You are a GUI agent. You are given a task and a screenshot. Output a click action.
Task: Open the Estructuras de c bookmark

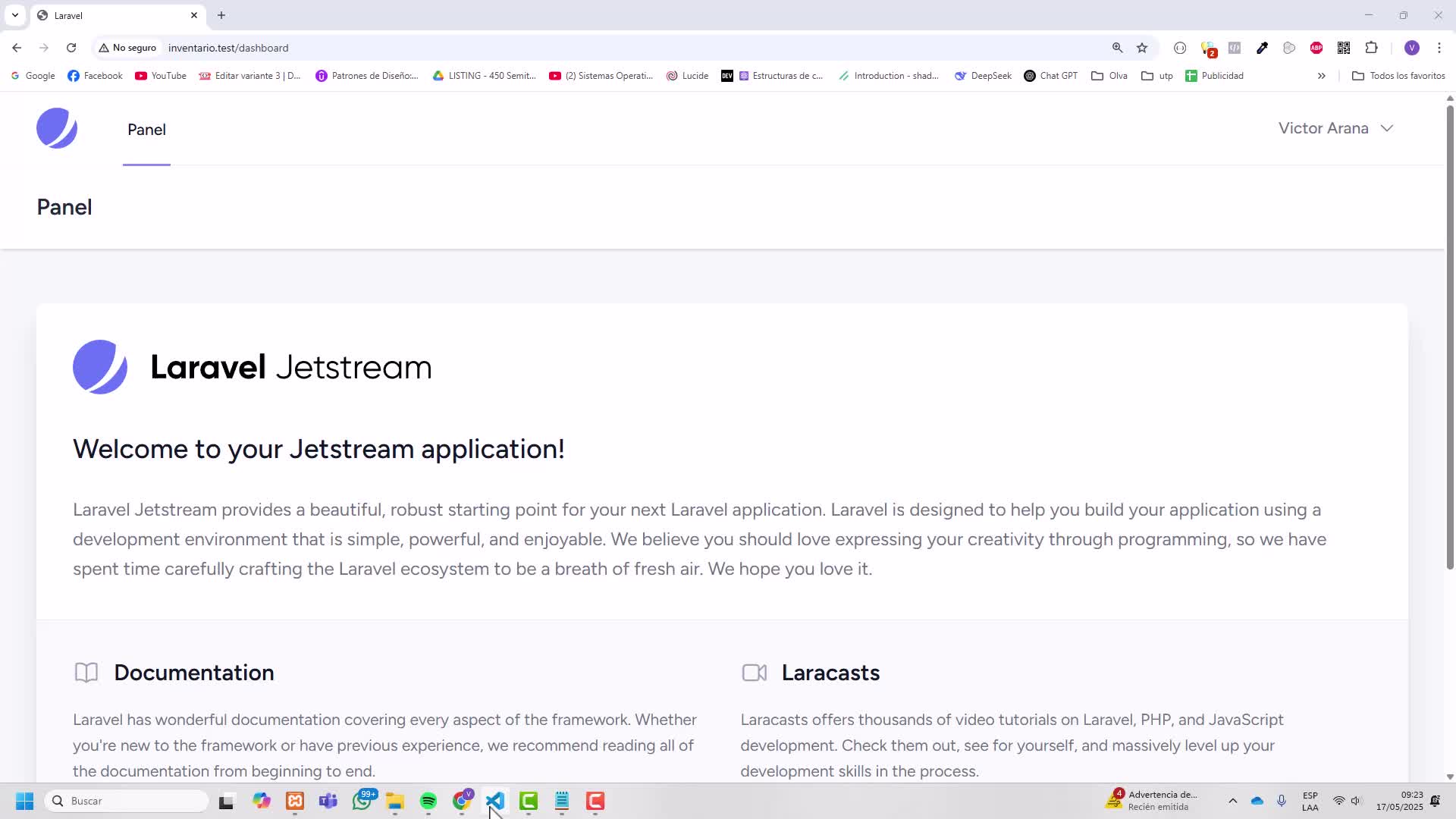click(x=780, y=76)
